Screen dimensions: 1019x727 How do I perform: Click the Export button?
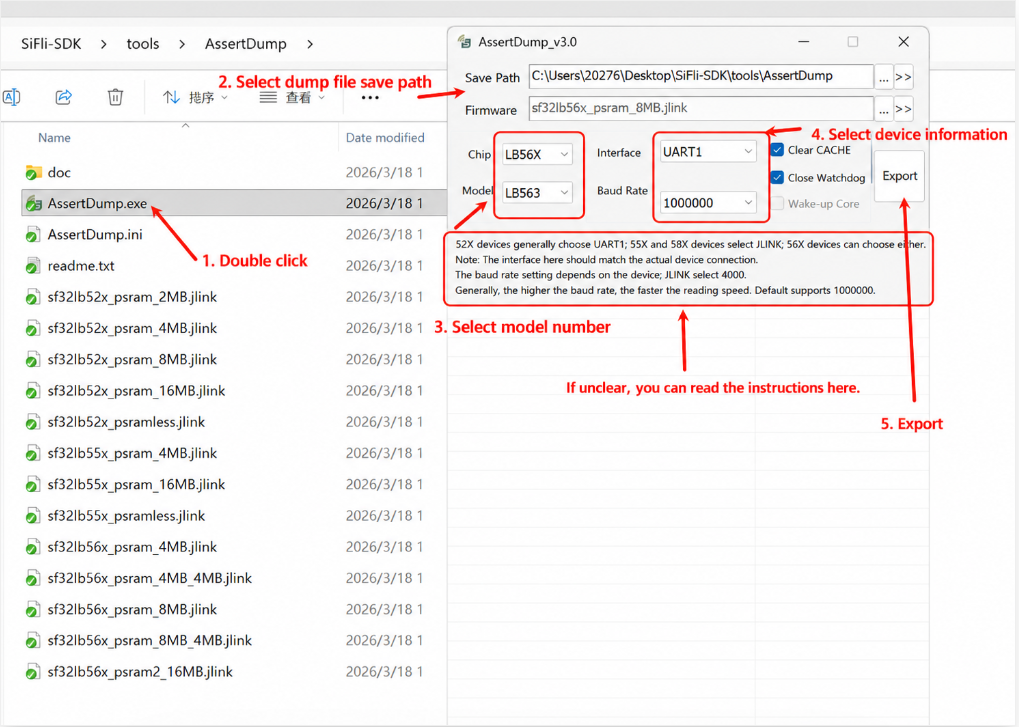[x=899, y=176]
